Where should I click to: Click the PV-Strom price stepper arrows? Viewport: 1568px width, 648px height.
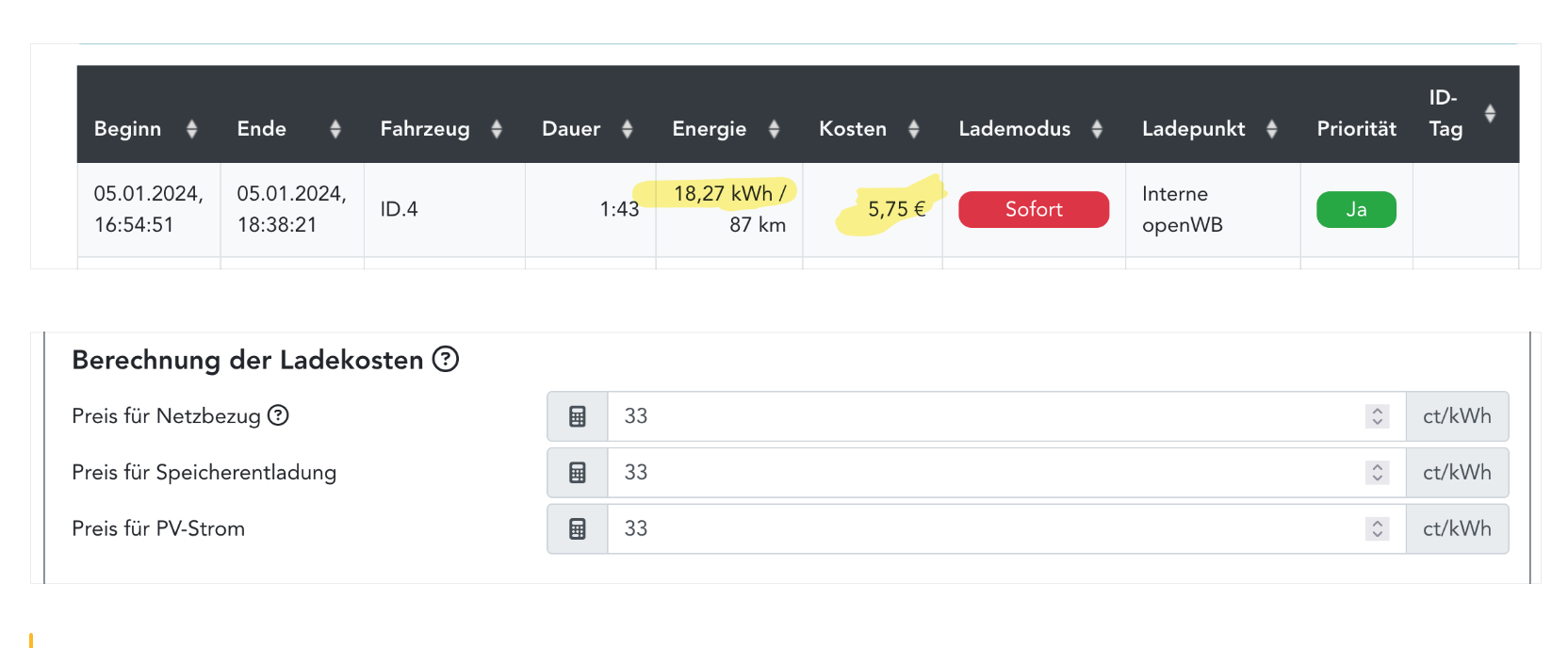[x=1378, y=529]
